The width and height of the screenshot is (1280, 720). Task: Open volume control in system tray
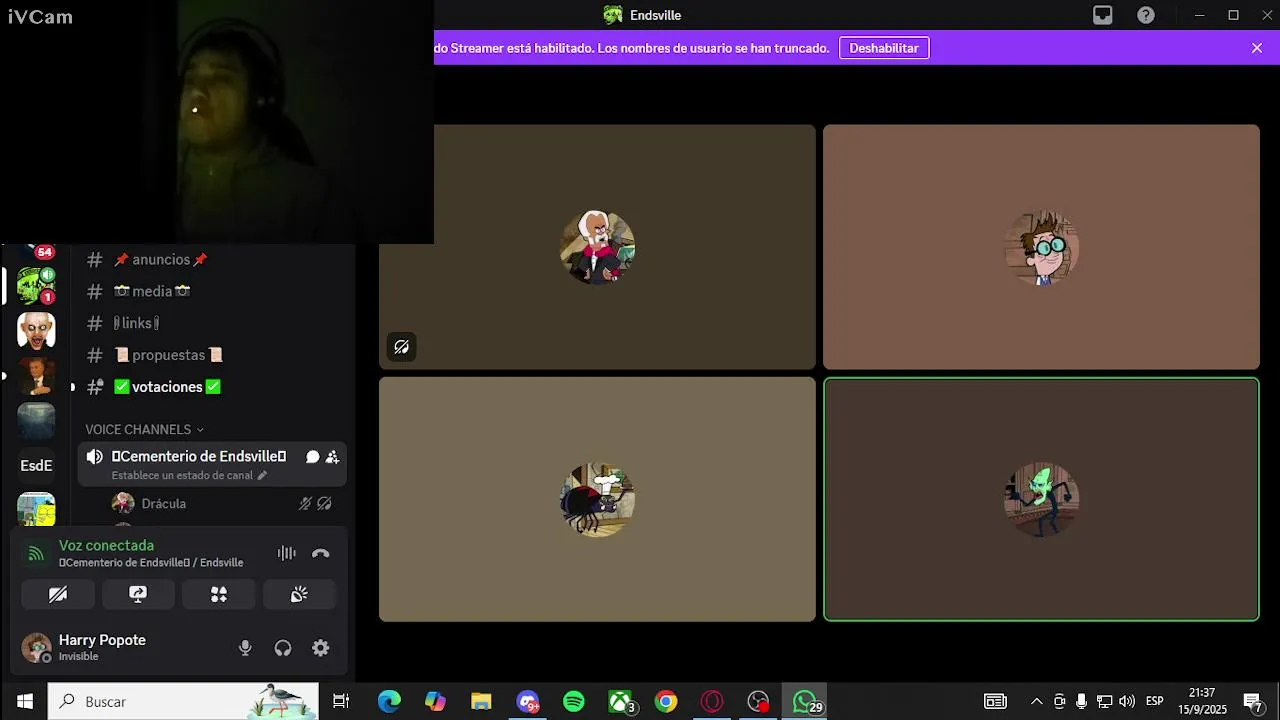pos(1127,701)
